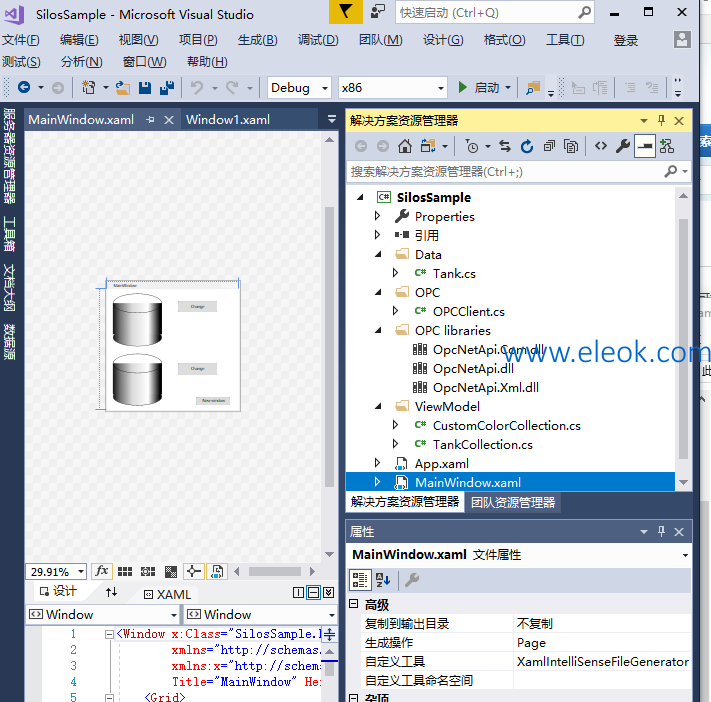Switch to the Window1.xaml tab
This screenshot has height=702, width=711.
(228, 119)
